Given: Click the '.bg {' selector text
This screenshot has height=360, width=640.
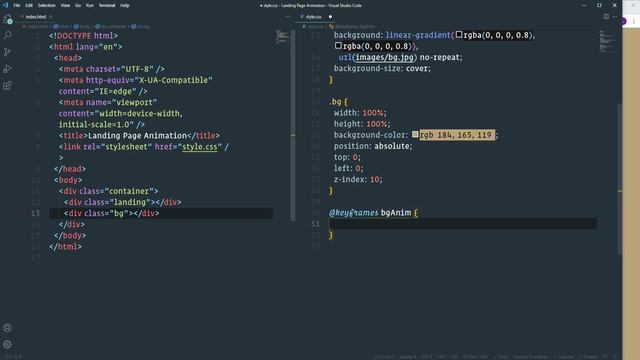Looking at the screenshot, I should 338,102.
